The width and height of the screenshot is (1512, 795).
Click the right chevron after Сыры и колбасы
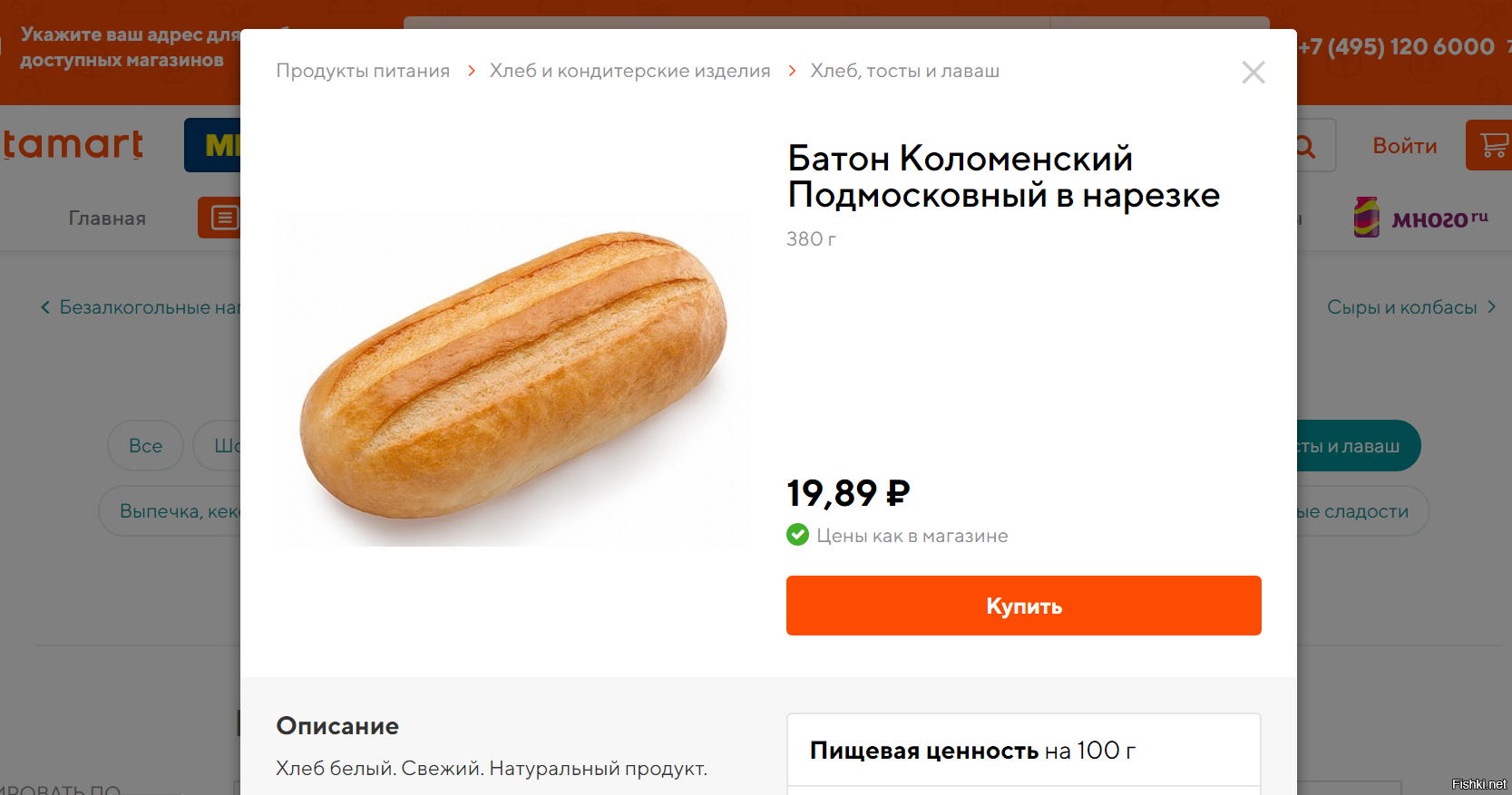1491,307
